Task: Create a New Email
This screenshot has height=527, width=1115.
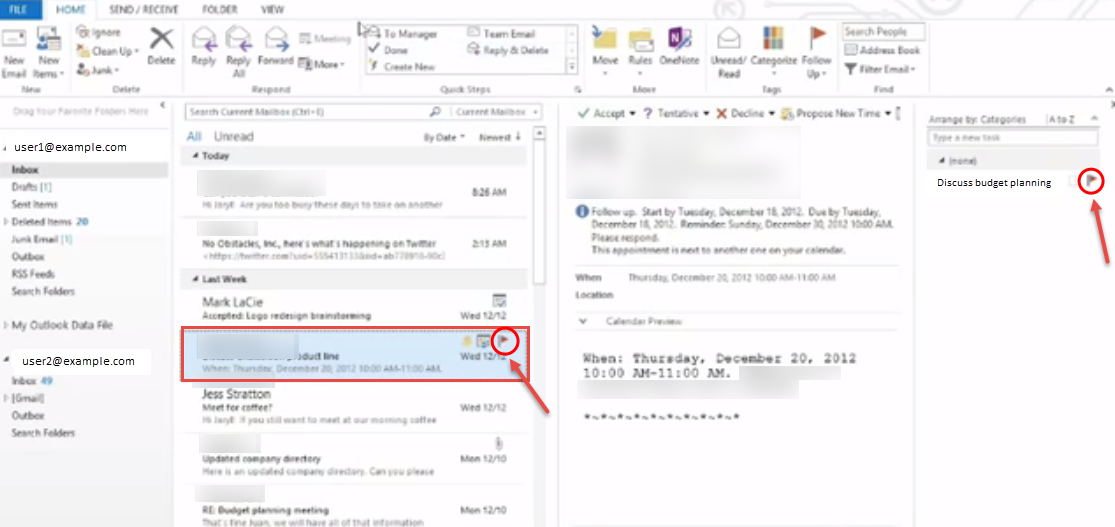Action: click(14, 54)
